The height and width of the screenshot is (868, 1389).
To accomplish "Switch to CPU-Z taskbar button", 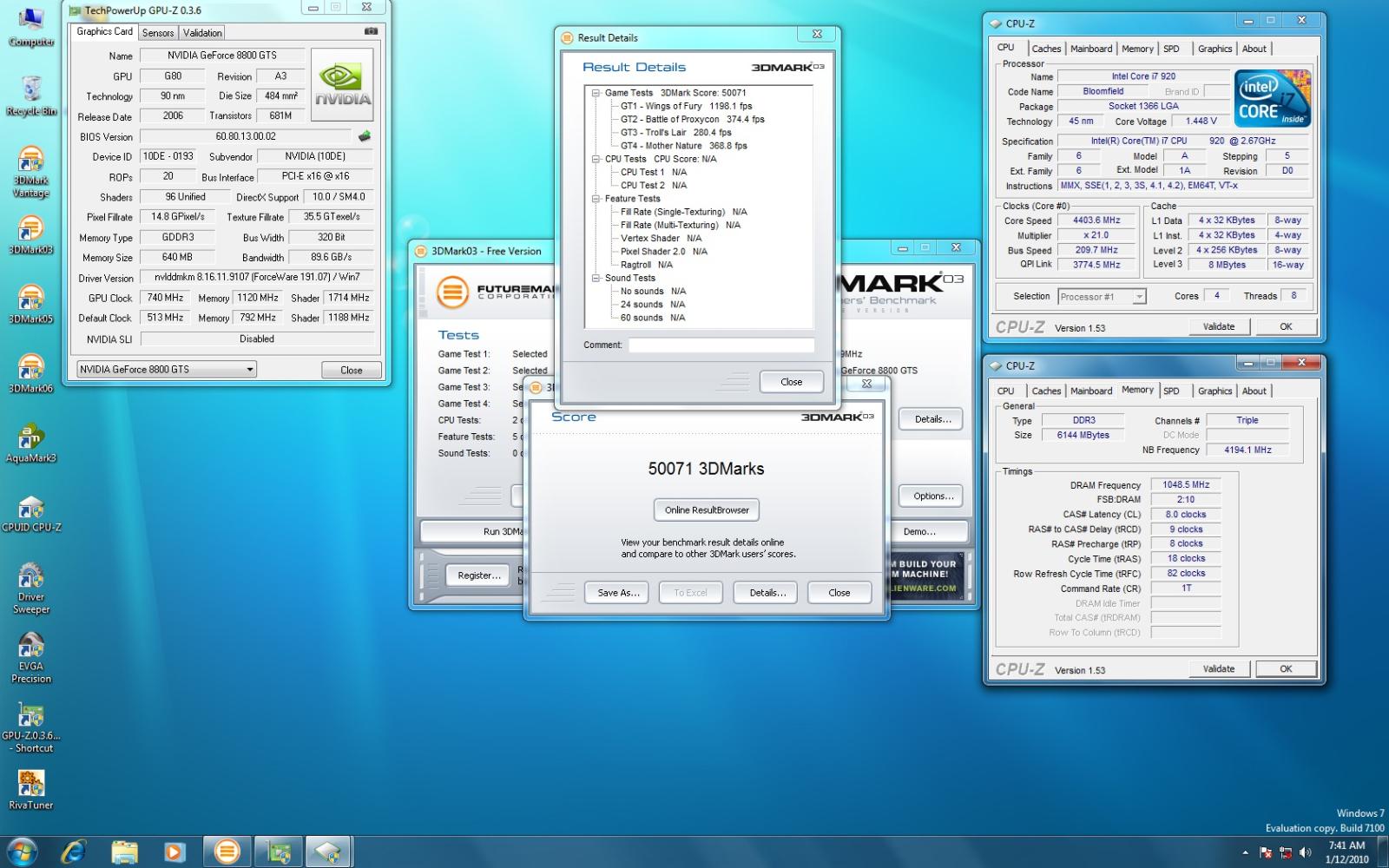I will [328, 852].
